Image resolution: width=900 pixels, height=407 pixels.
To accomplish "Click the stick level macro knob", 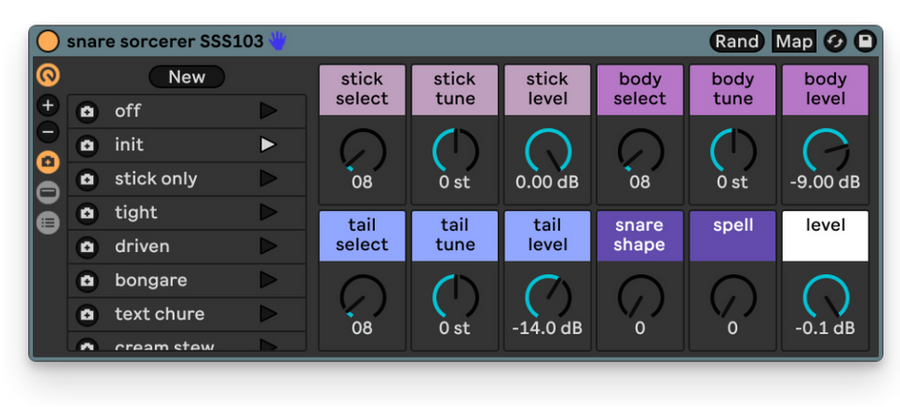I will click(548, 151).
